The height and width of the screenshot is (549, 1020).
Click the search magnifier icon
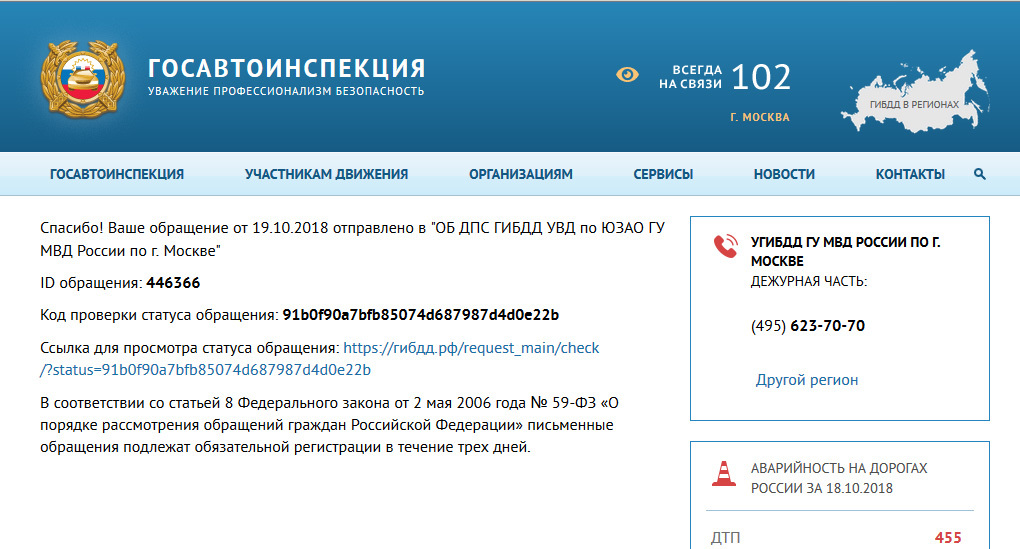point(979,174)
